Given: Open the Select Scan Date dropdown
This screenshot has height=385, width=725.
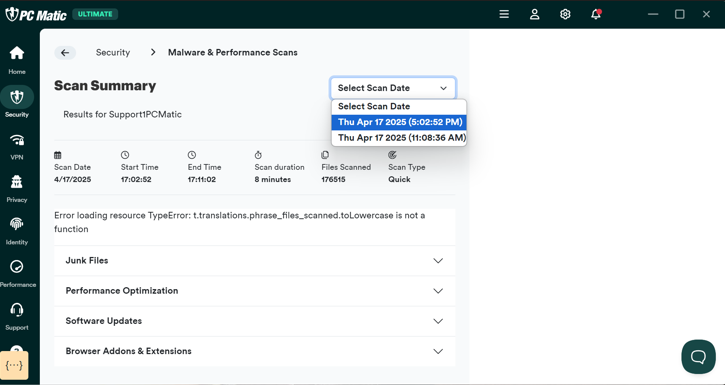Looking at the screenshot, I should click(x=393, y=88).
